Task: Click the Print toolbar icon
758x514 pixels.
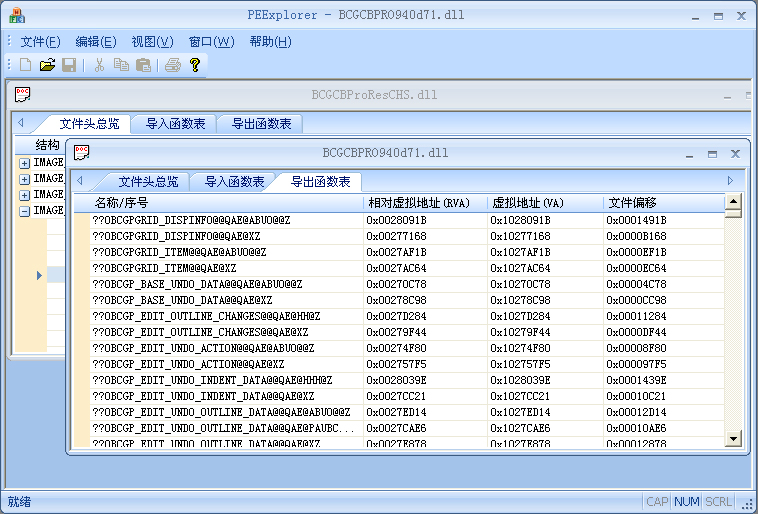Action: [173, 65]
